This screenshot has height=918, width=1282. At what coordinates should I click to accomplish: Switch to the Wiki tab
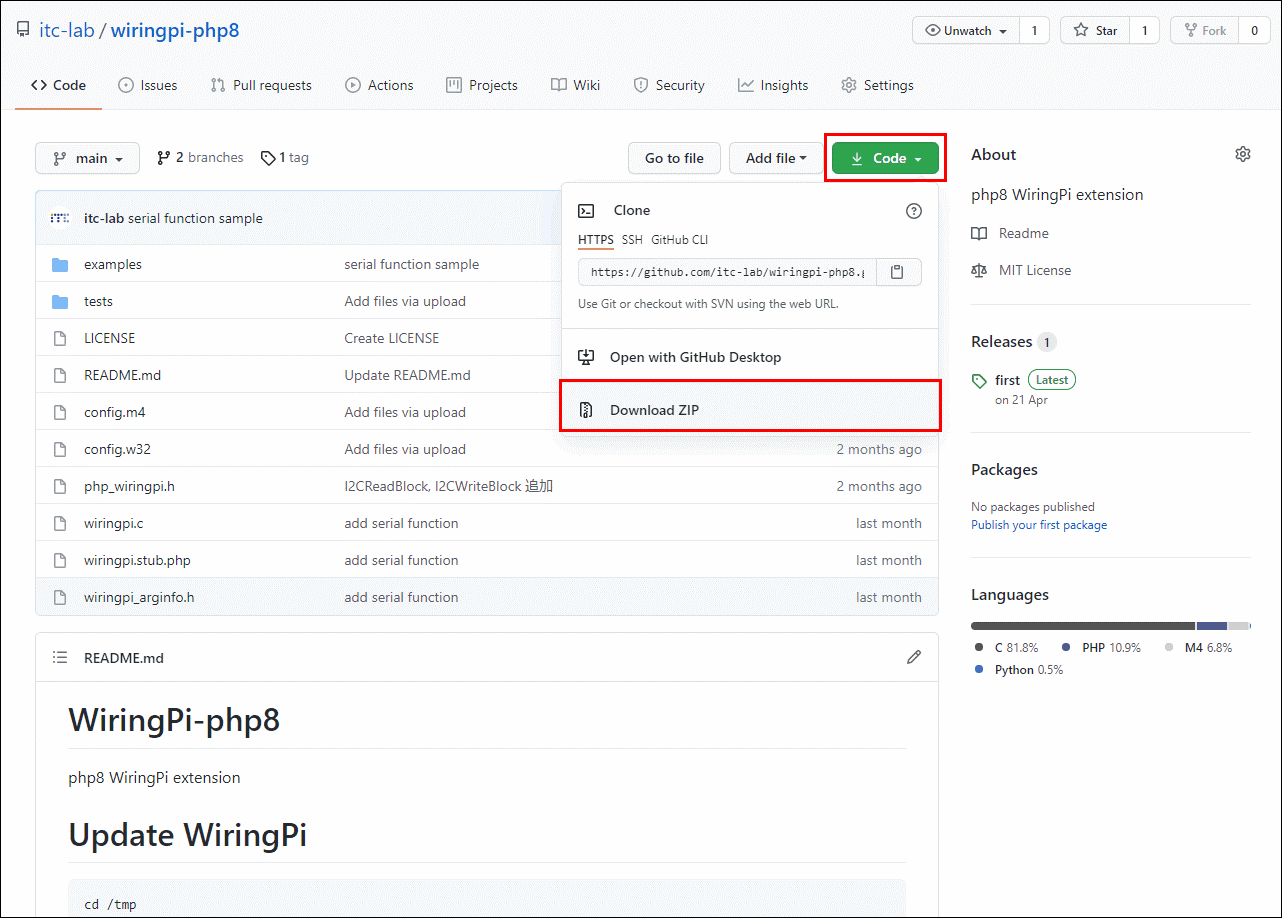(575, 86)
